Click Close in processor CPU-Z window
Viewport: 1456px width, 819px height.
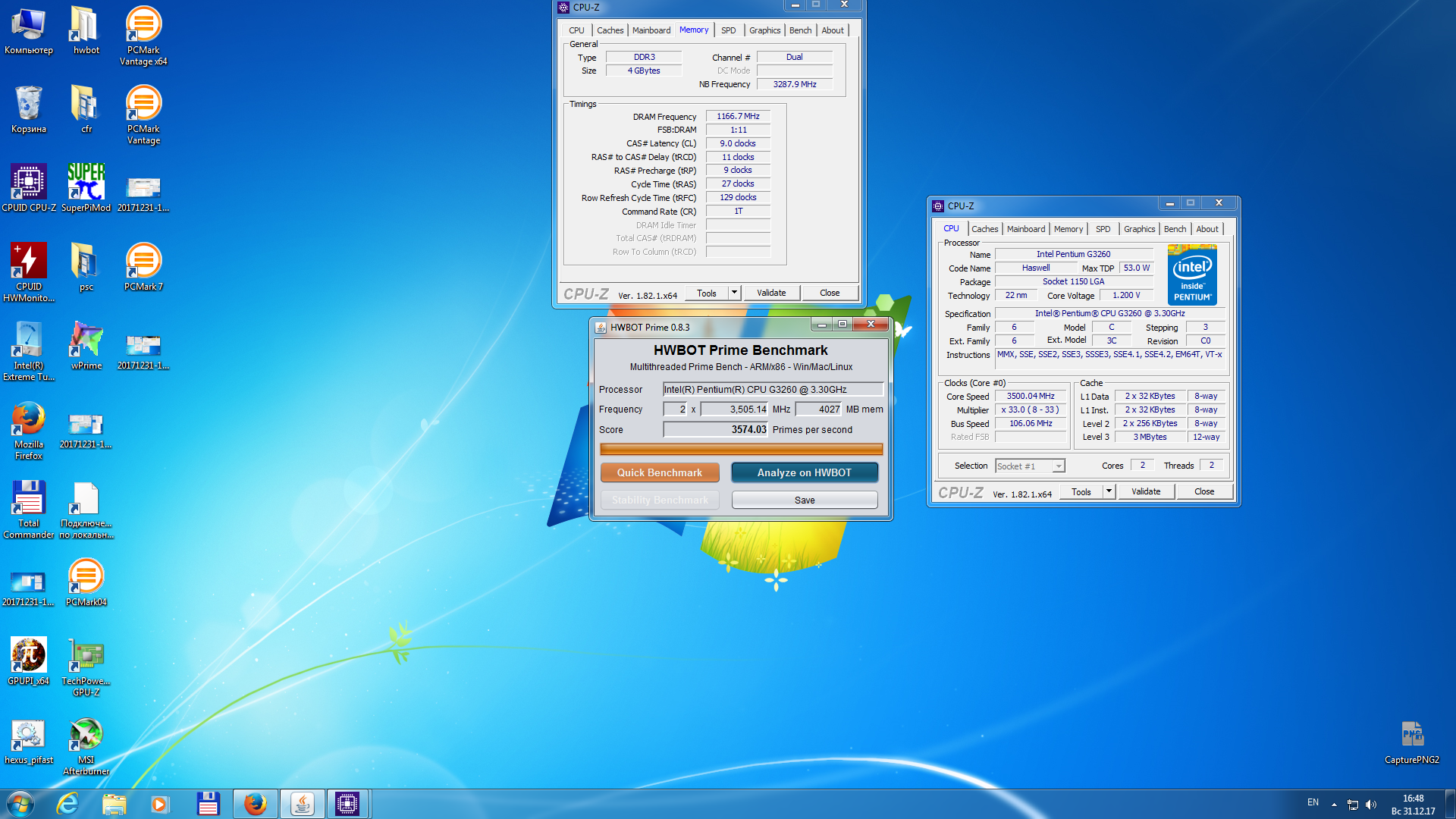[x=1204, y=491]
